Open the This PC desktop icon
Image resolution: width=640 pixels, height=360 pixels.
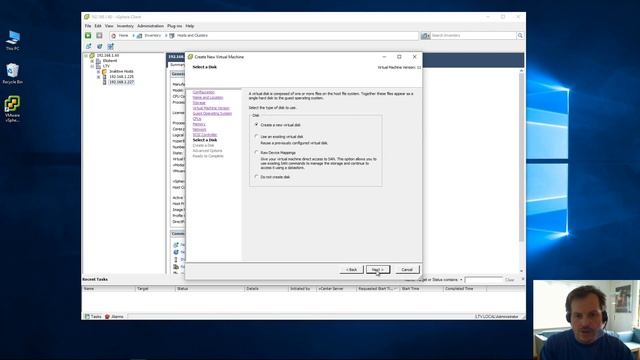coord(13,40)
